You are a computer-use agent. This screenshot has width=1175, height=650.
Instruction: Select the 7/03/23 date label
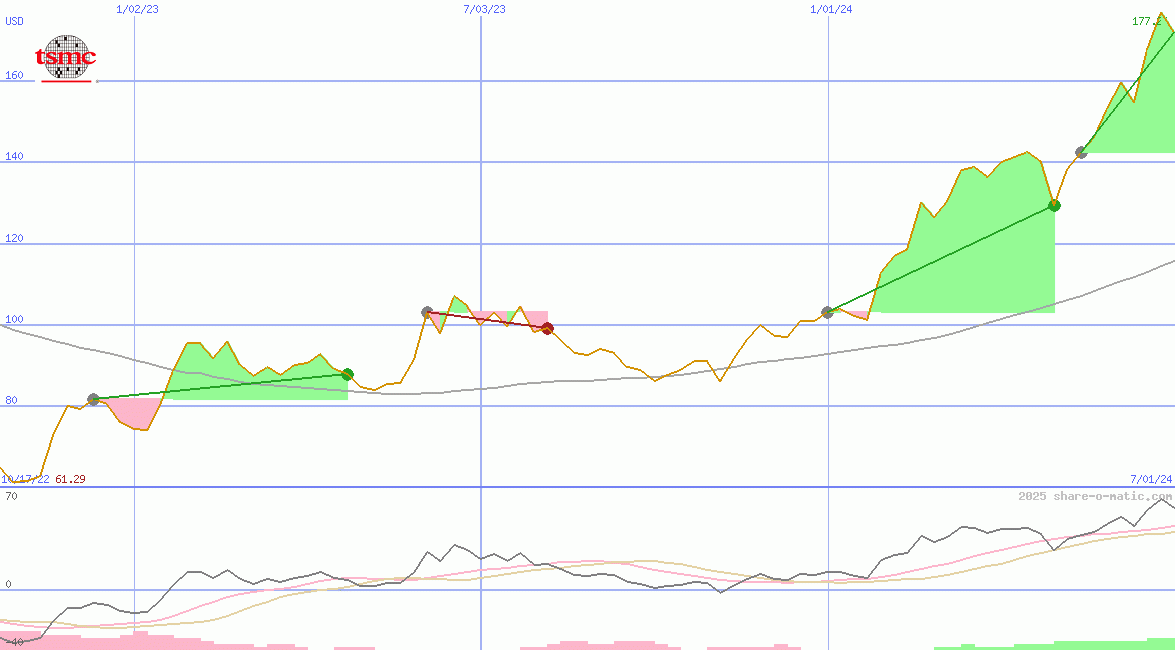click(x=484, y=9)
